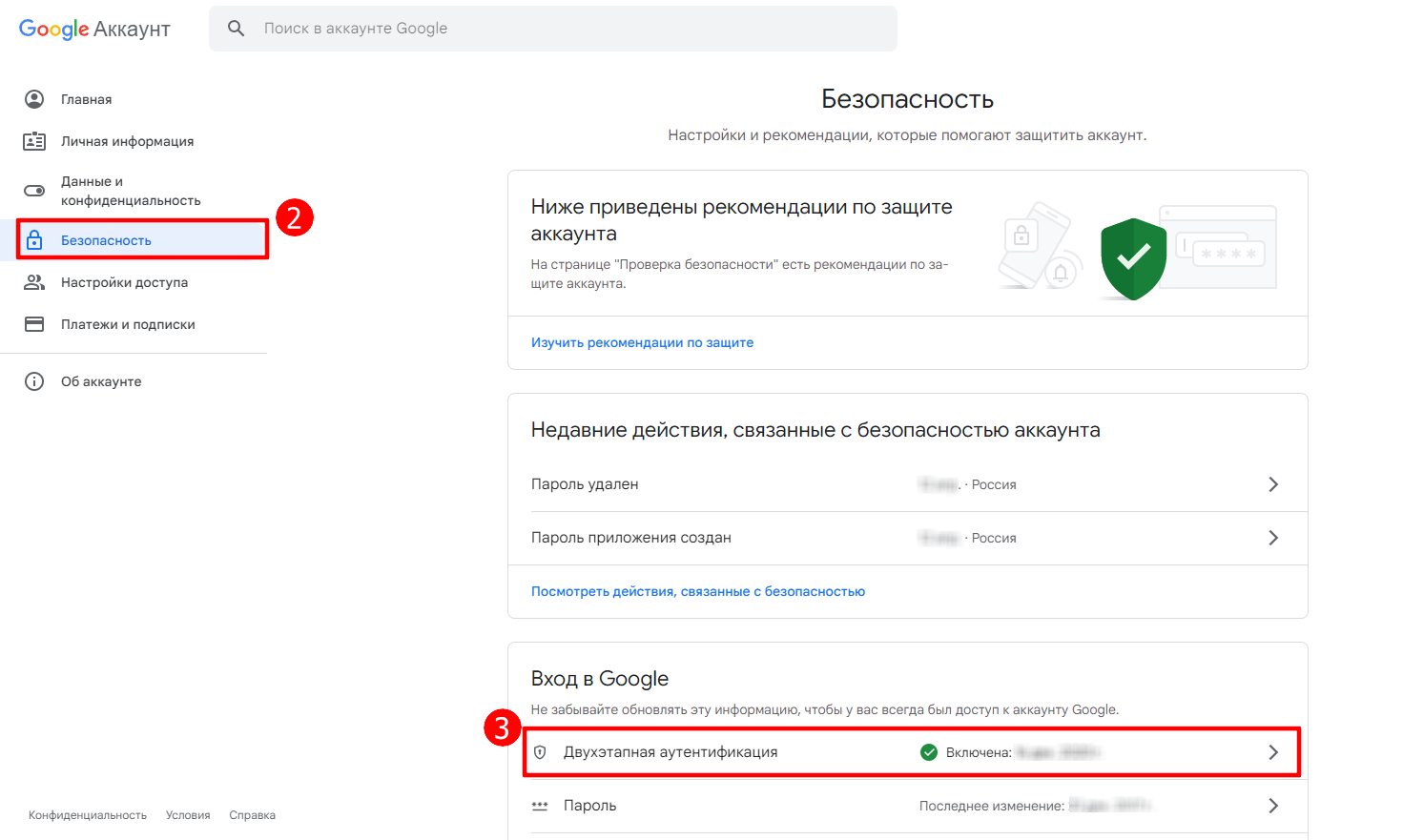The height and width of the screenshot is (840, 1403).
Task: Open the Пароль row
Action: (x=907, y=806)
